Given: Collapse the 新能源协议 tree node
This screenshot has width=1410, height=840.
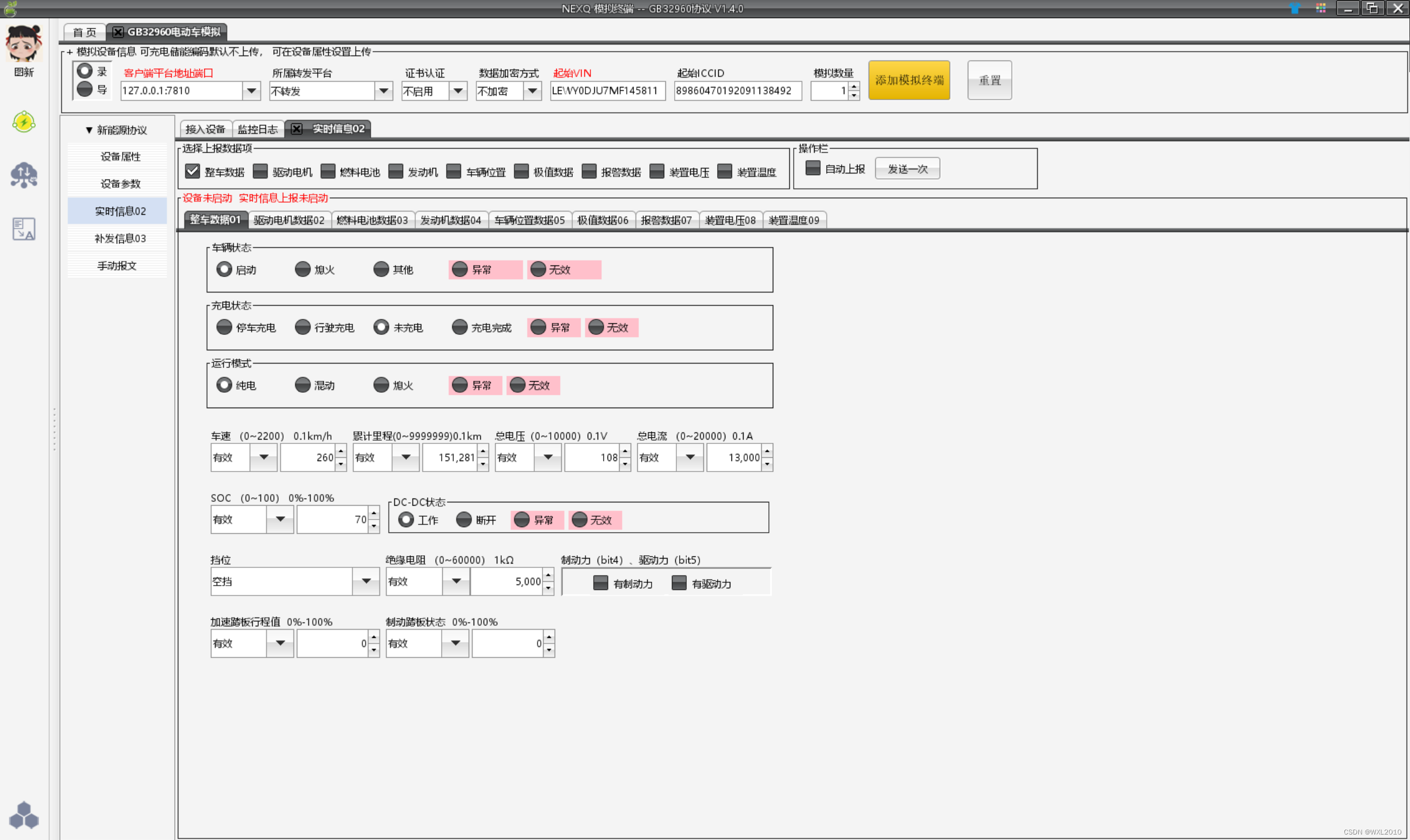Looking at the screenshot, I should pos(89,130).
